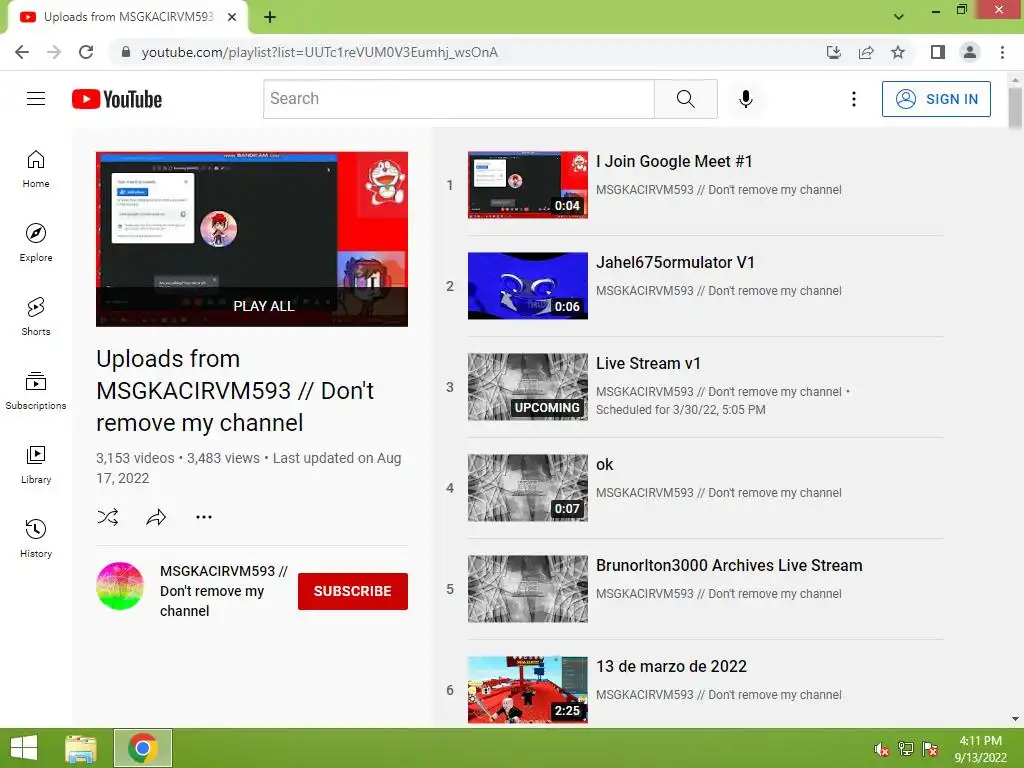Open playlist more options ellipsis
Viewport: 1024px width, 768px height.
[204, 517]
